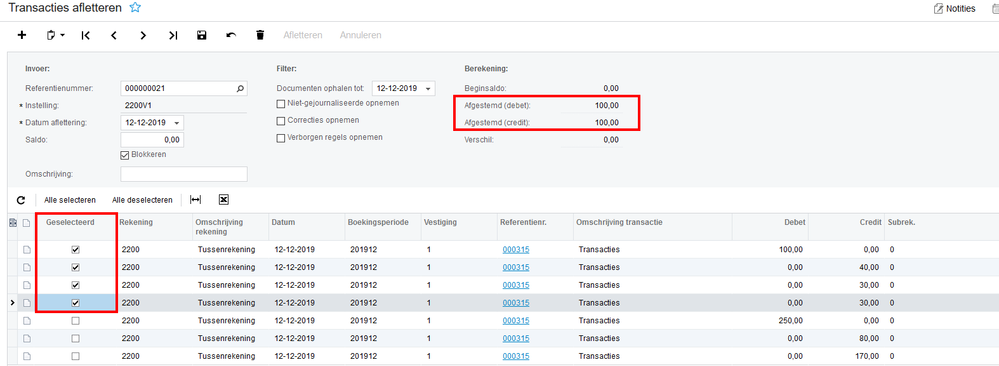Click fit columns to width icon
Screen dimensions: 999x366
196,200
